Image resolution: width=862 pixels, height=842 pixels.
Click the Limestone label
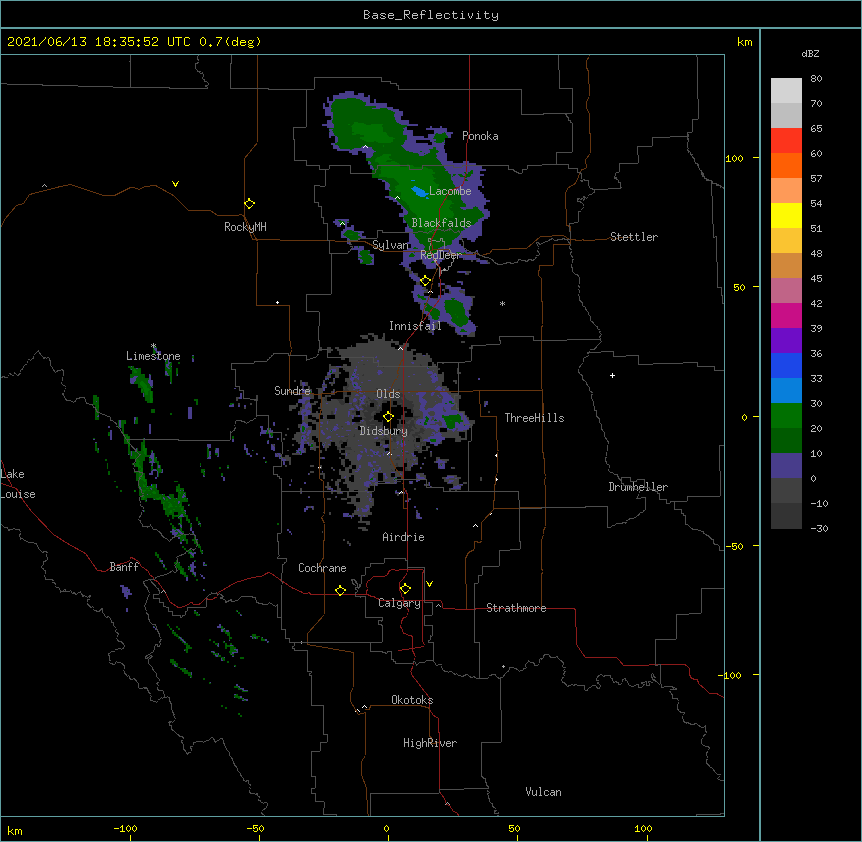pyautogui.click(x=153, y=356)
